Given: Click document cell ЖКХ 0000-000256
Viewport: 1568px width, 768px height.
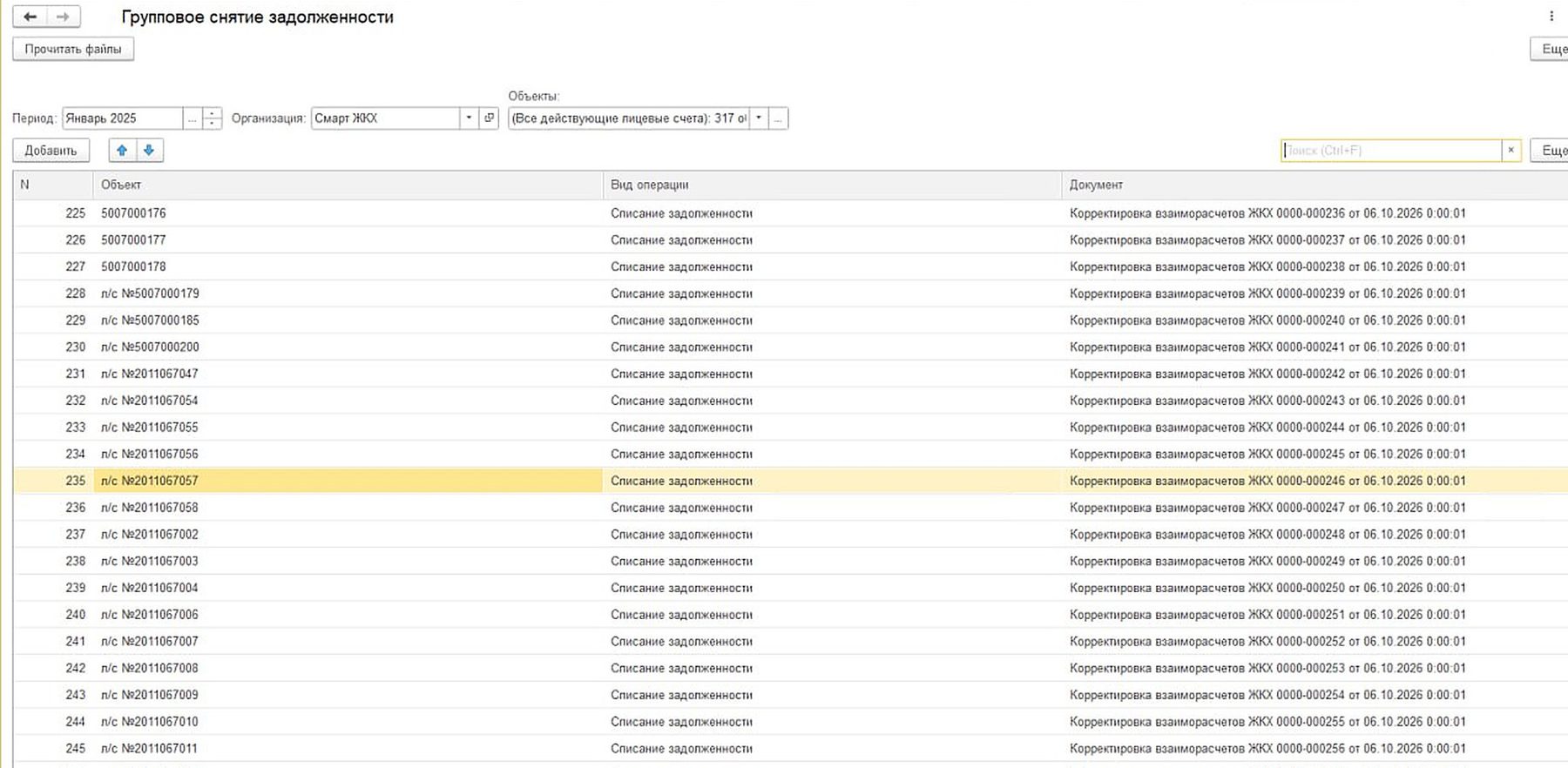Looking at the screenshot, I should tap(1315, 748).
